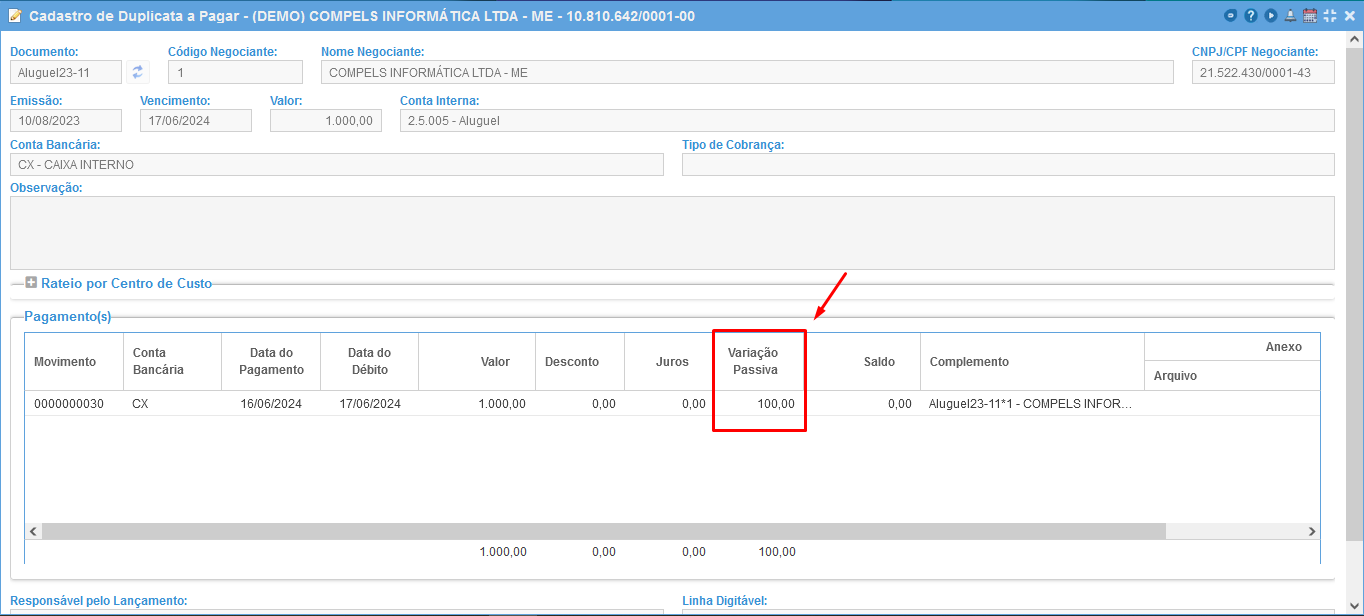Click the Movimento column header
Image resolution: width=1364 pixels, height=616 pixels.
click(x=74, y=361)
